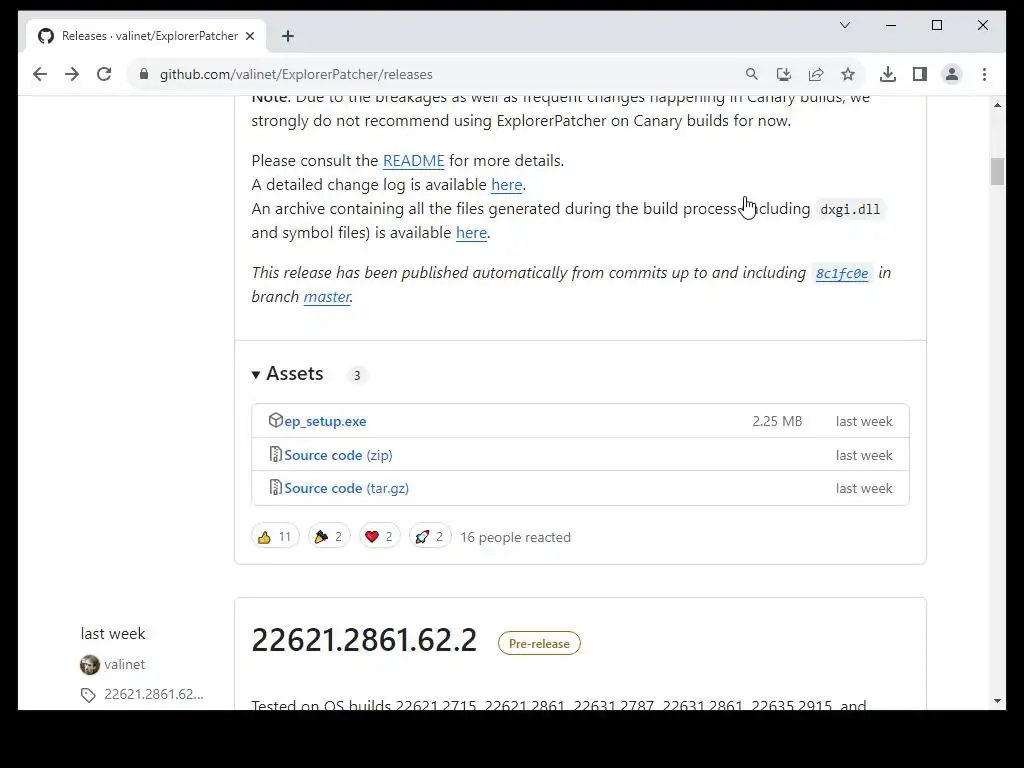This screenshot has height=768, width=1024.
Task: Click the zip file icon beside Source code (zip)
Action: (x=276, y=454)
